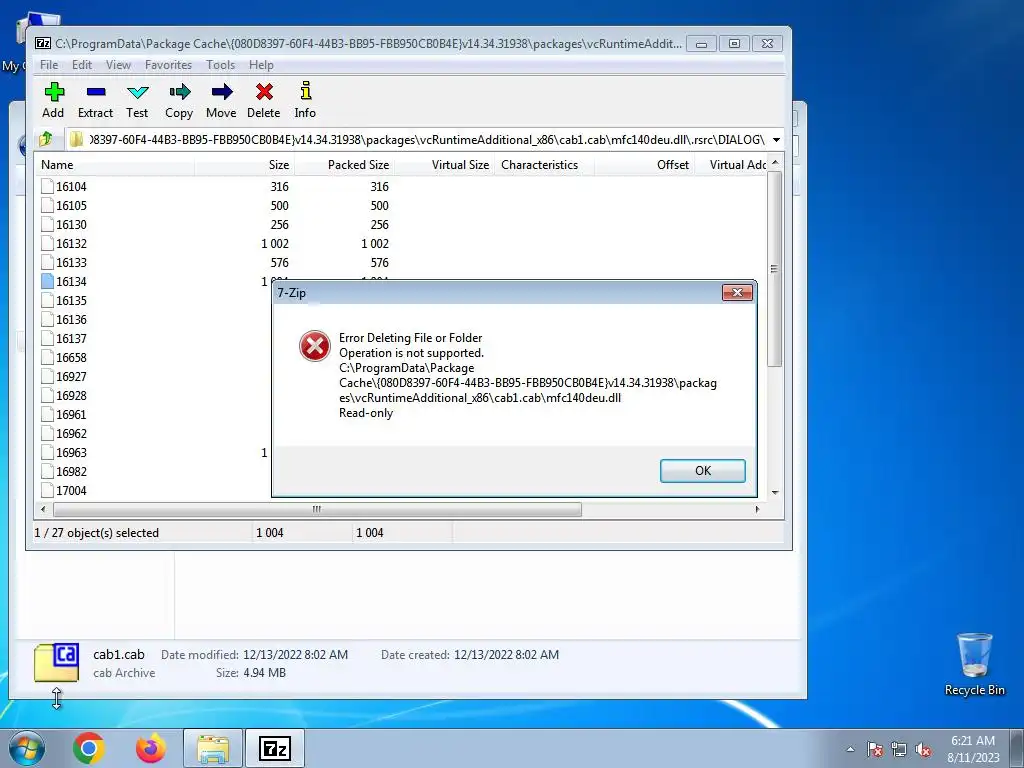Click Action Center flag tray icon
Viewport: 1024px width, 768px height.
click(x=875, y=750)
